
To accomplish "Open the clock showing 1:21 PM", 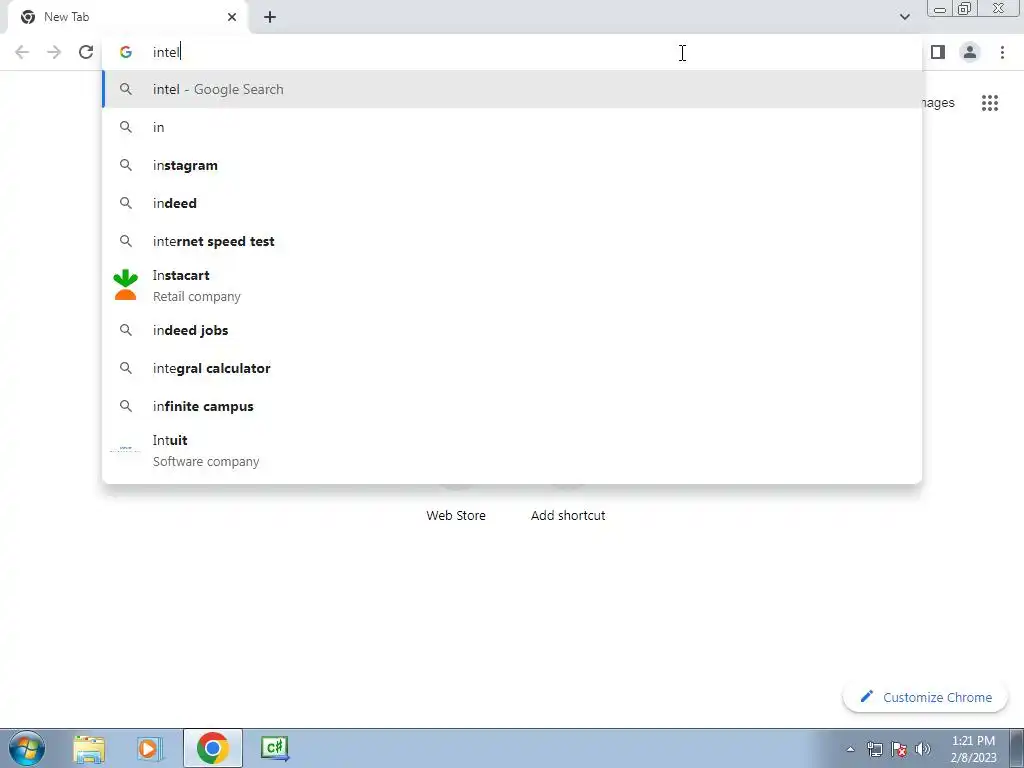I will point(973,749).
